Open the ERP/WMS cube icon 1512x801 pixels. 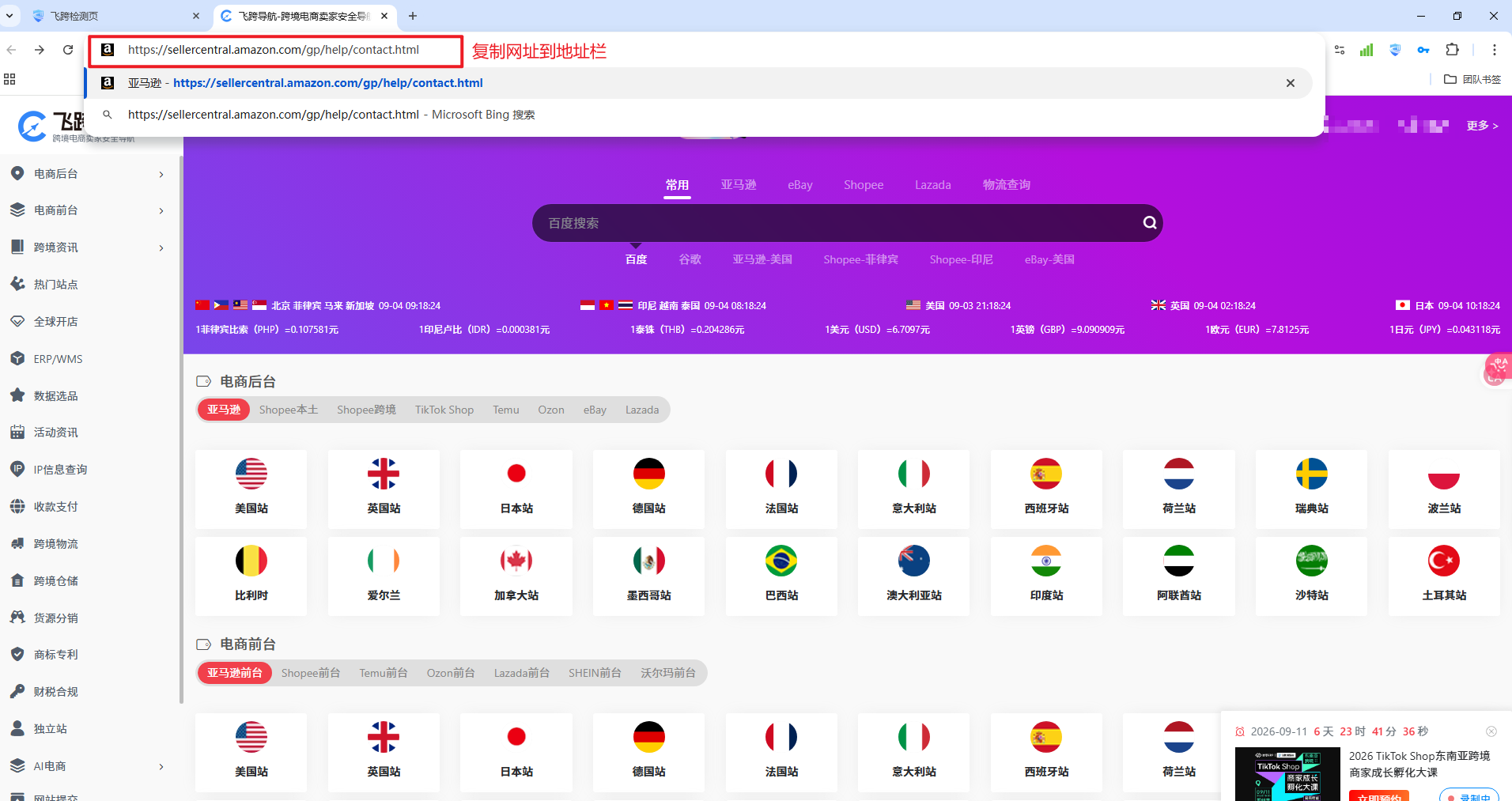[x=17, y=358]
